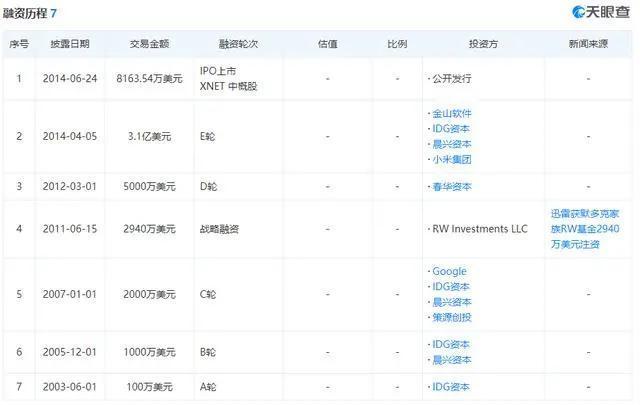The width and height of the screenshot is (640, 405).
Task: Select the B轮 round cell
Action: click(208, 352)
